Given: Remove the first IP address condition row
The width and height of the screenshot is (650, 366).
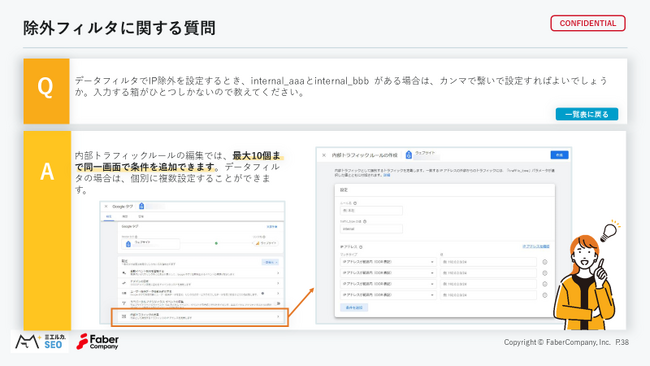Looking at the screenshot, I should 545,262.
